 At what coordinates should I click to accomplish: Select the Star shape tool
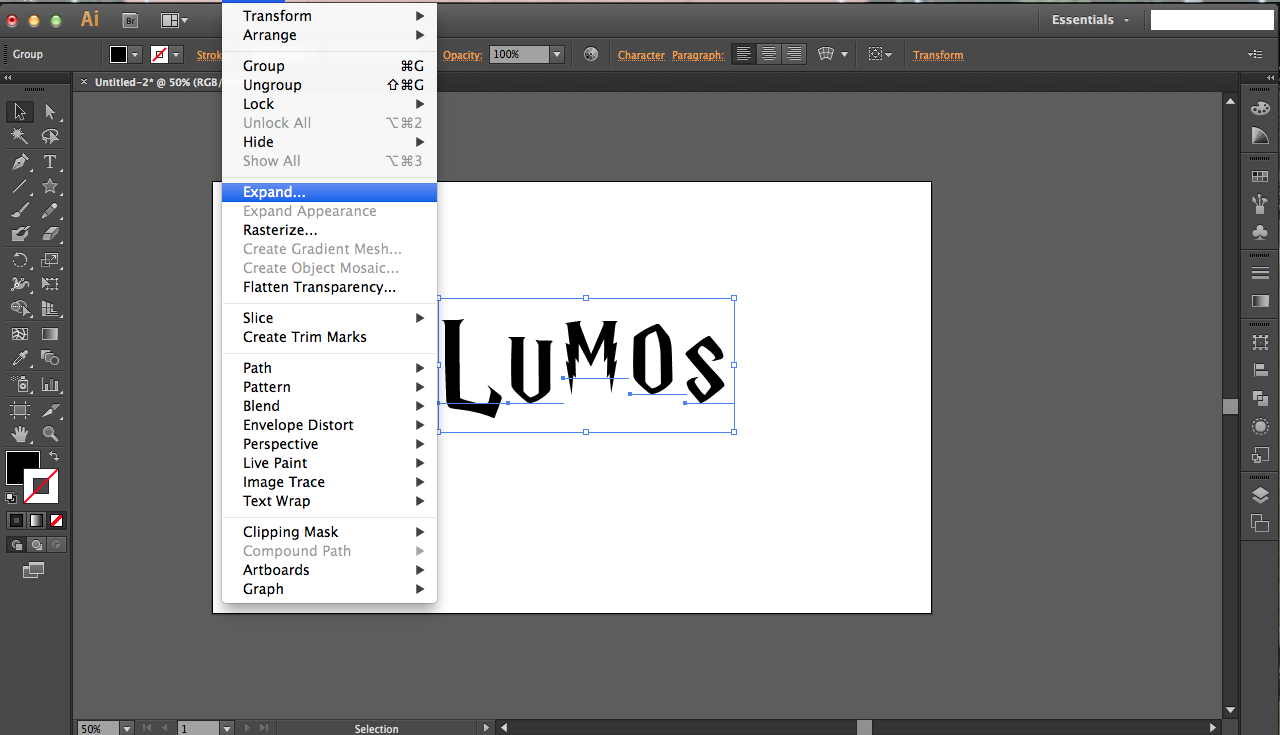pyautogui.click(x=50, y=187)
